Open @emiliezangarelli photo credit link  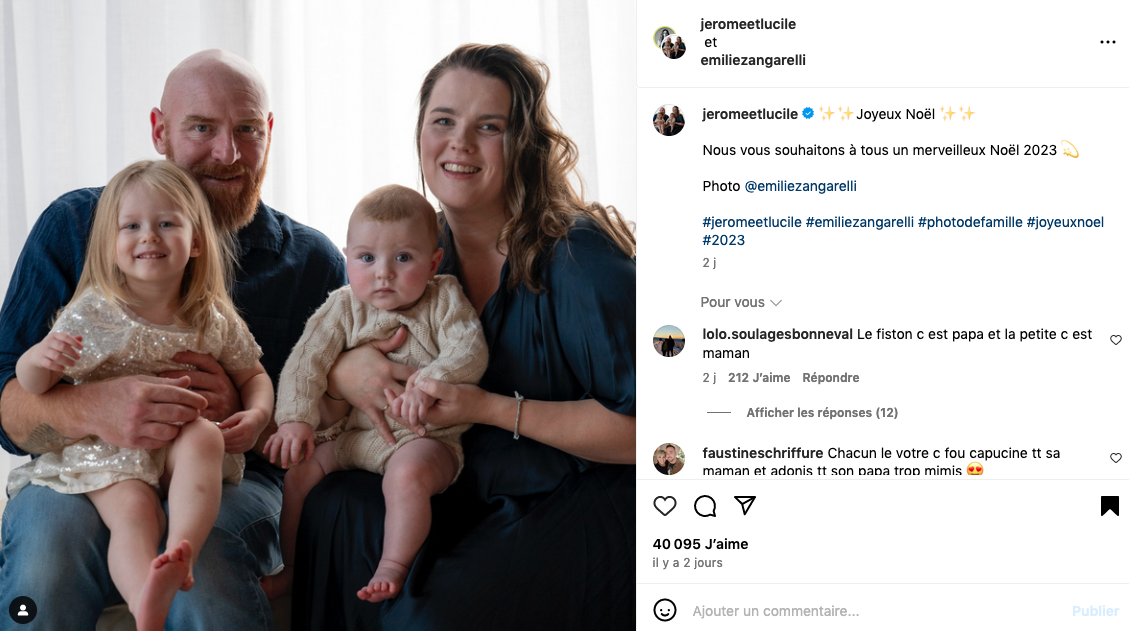click(x=800, y=186)
